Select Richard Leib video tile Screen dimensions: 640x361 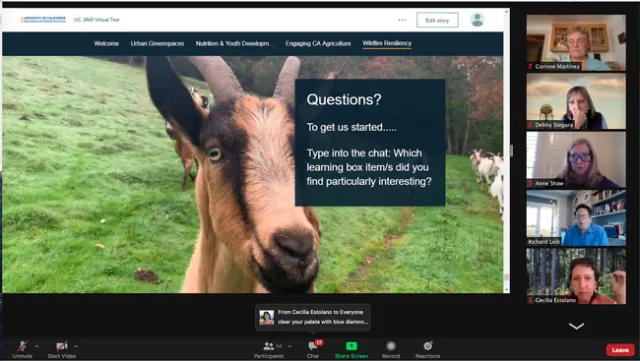pyautogui.click(x=576, y=218)
